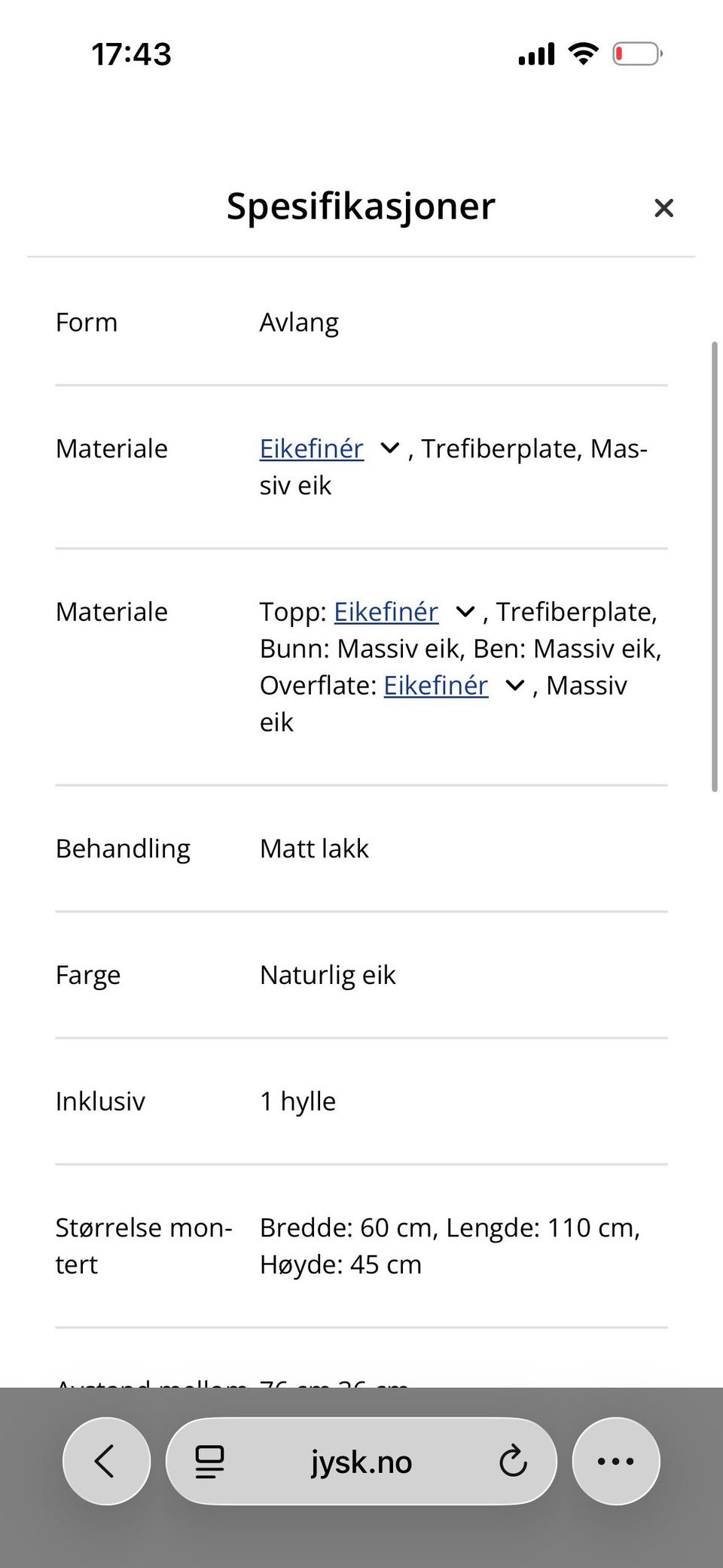Expand chevron next to Topp: Eikefinér
Screen dimensions: 723x1568
465,612
